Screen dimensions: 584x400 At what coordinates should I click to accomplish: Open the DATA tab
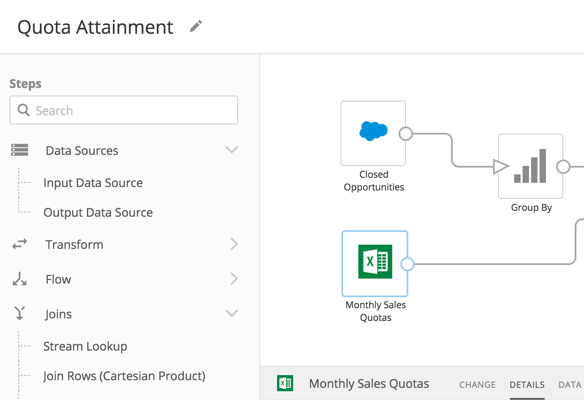point(570,384)
